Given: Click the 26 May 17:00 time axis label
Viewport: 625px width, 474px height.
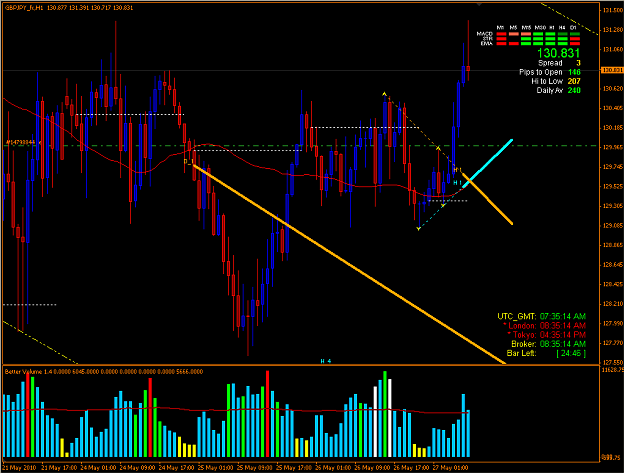Looking at the screenshot, I should point(411,467).
